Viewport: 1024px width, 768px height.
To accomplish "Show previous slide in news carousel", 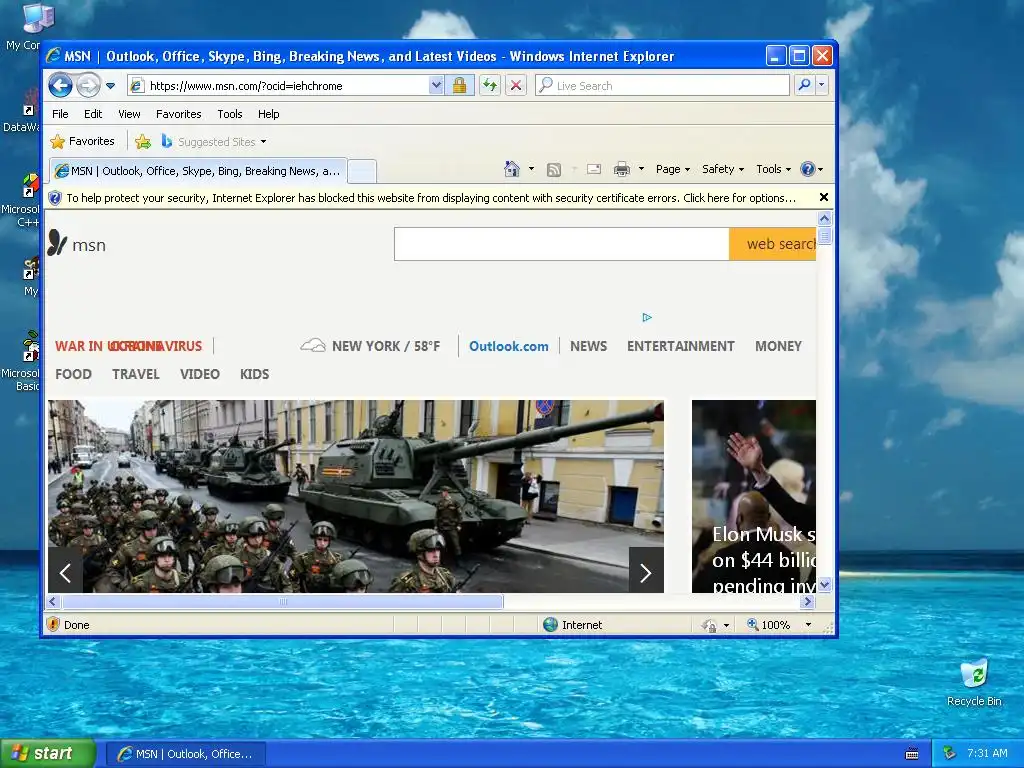I will tap(65, 573).
